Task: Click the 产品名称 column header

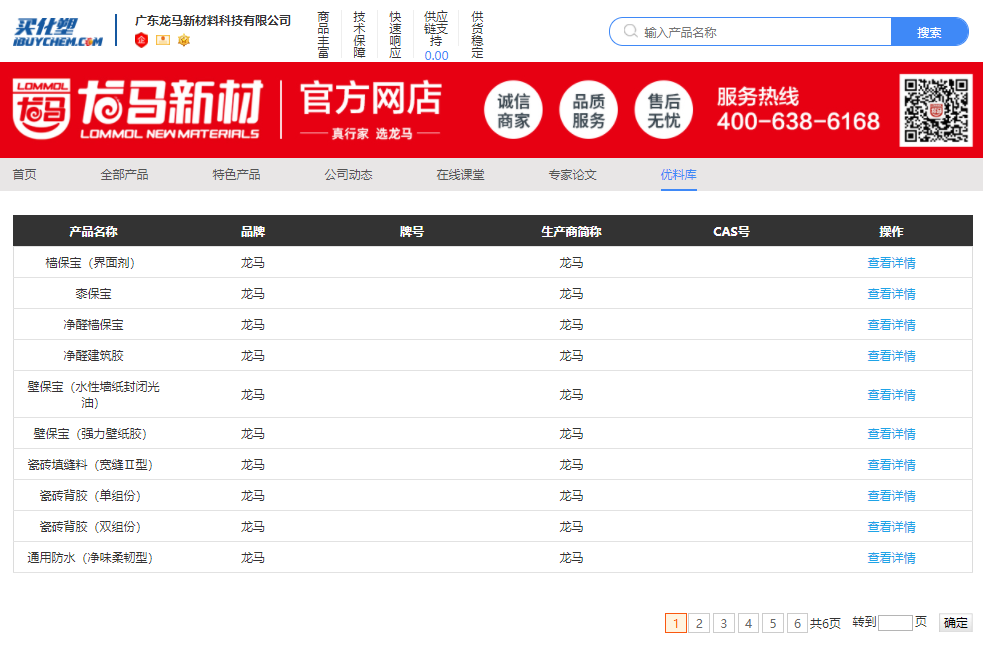Action: click(x=93, y=231)
